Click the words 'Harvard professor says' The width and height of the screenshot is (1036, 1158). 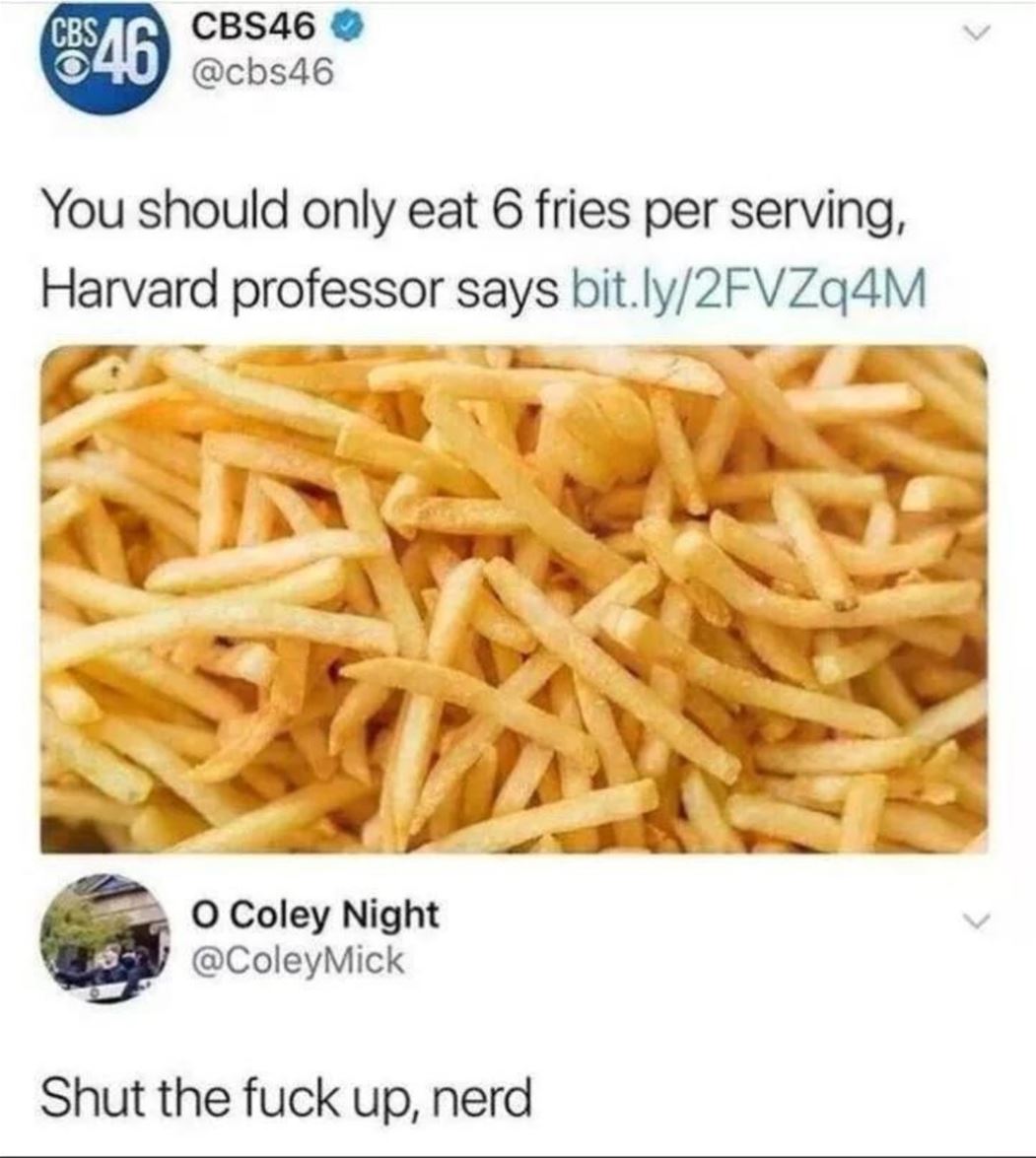click(301, 289)
